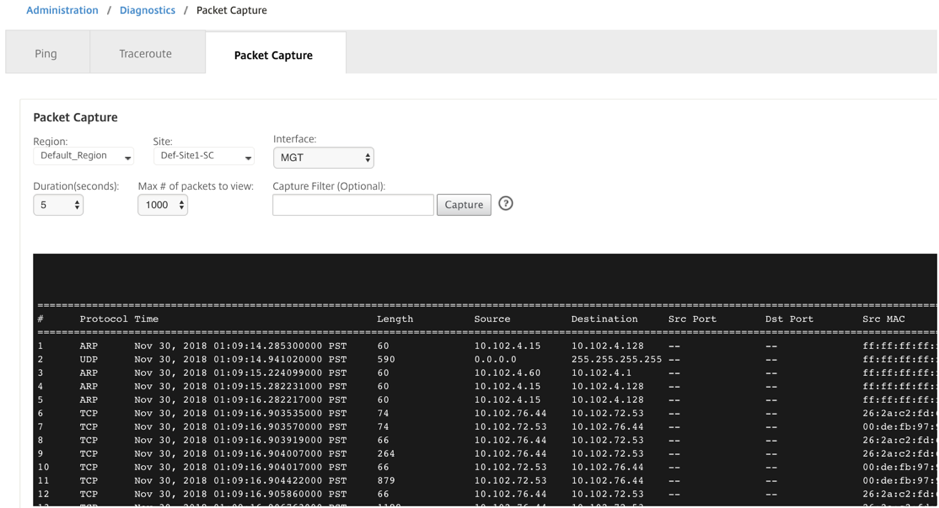Click the Destination column header
939x508 pixels.
[x=604, y=319]
